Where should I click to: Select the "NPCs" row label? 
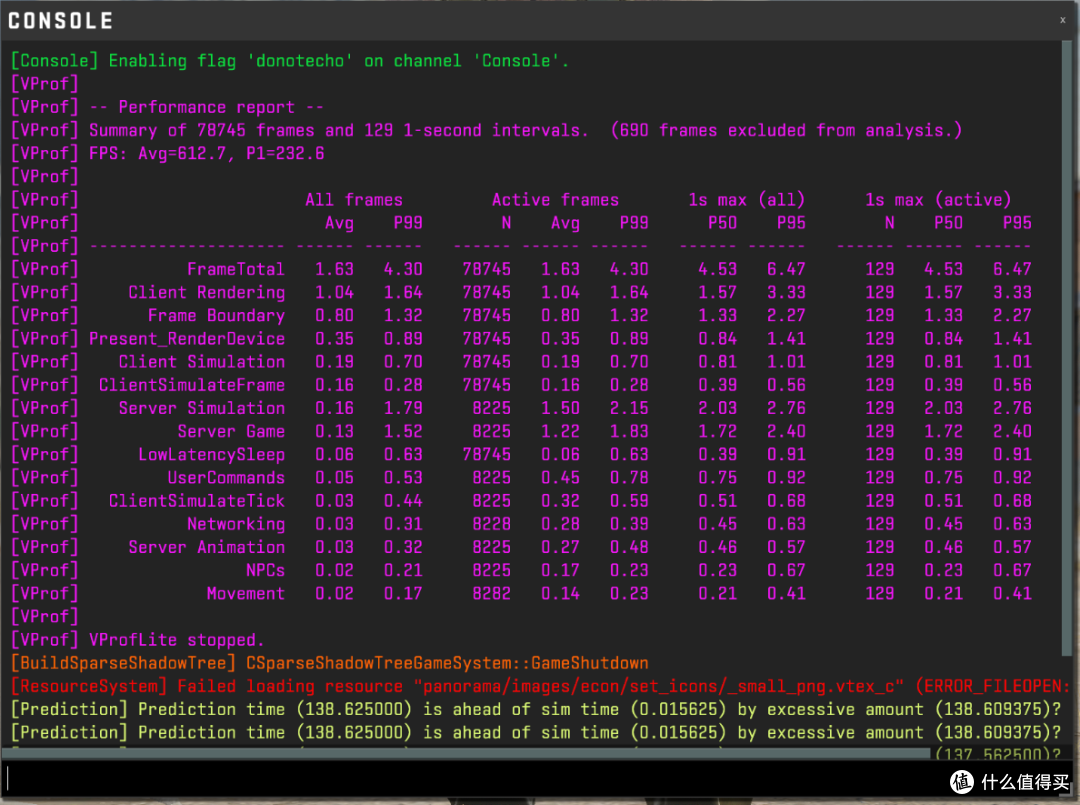[265, 571]
